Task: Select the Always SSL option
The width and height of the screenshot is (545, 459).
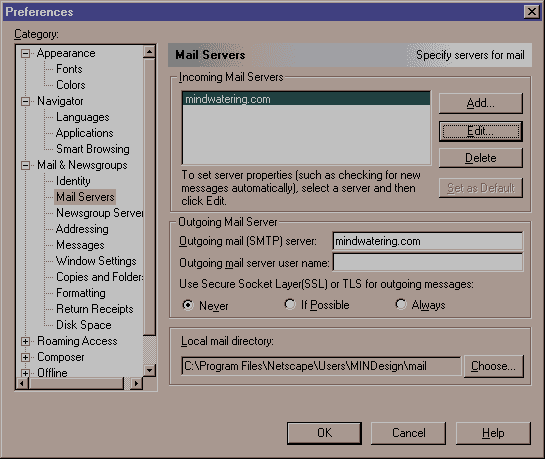Action: pyautogui.click(x=401, y=304)
